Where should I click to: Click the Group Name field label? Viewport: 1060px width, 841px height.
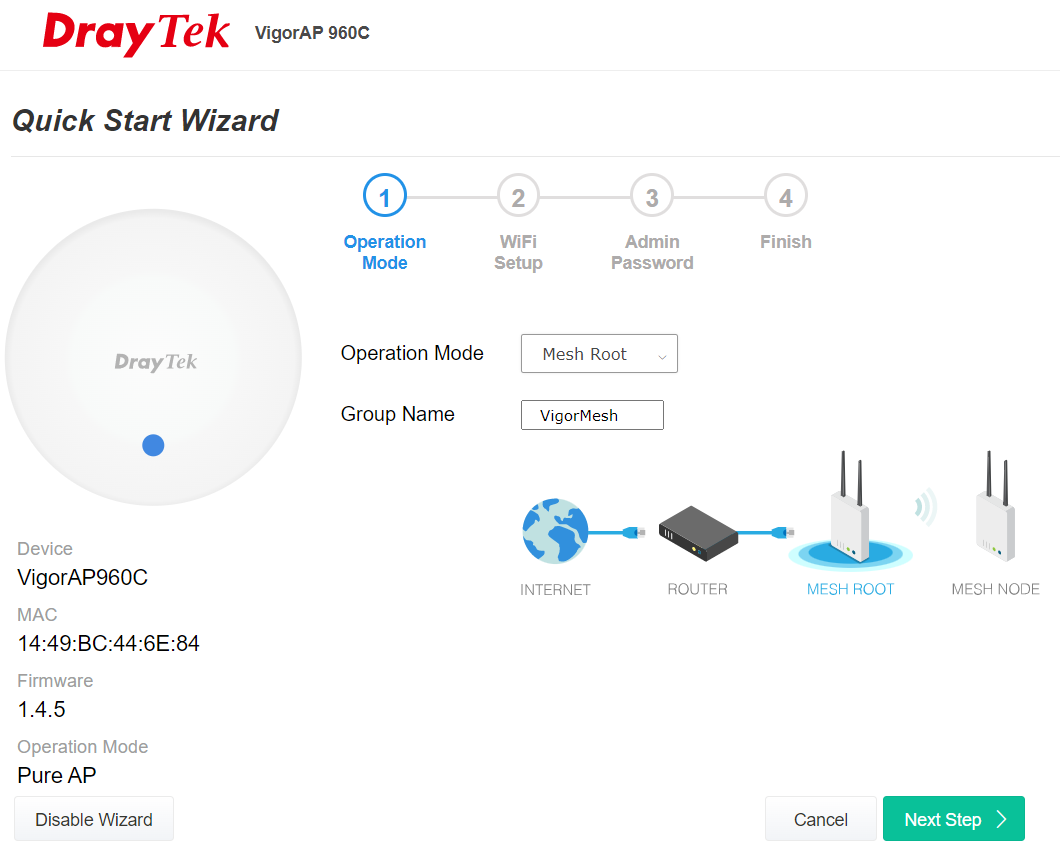[398, 414]
